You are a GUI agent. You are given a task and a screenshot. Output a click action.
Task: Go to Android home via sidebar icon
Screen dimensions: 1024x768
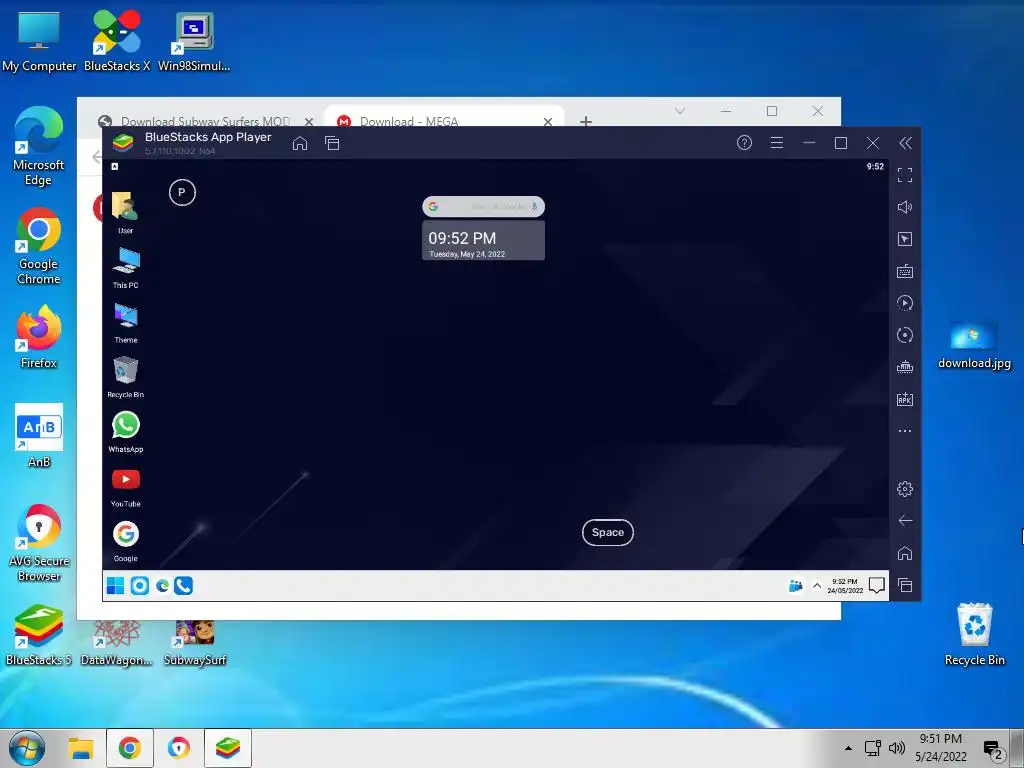coord(904,553)
